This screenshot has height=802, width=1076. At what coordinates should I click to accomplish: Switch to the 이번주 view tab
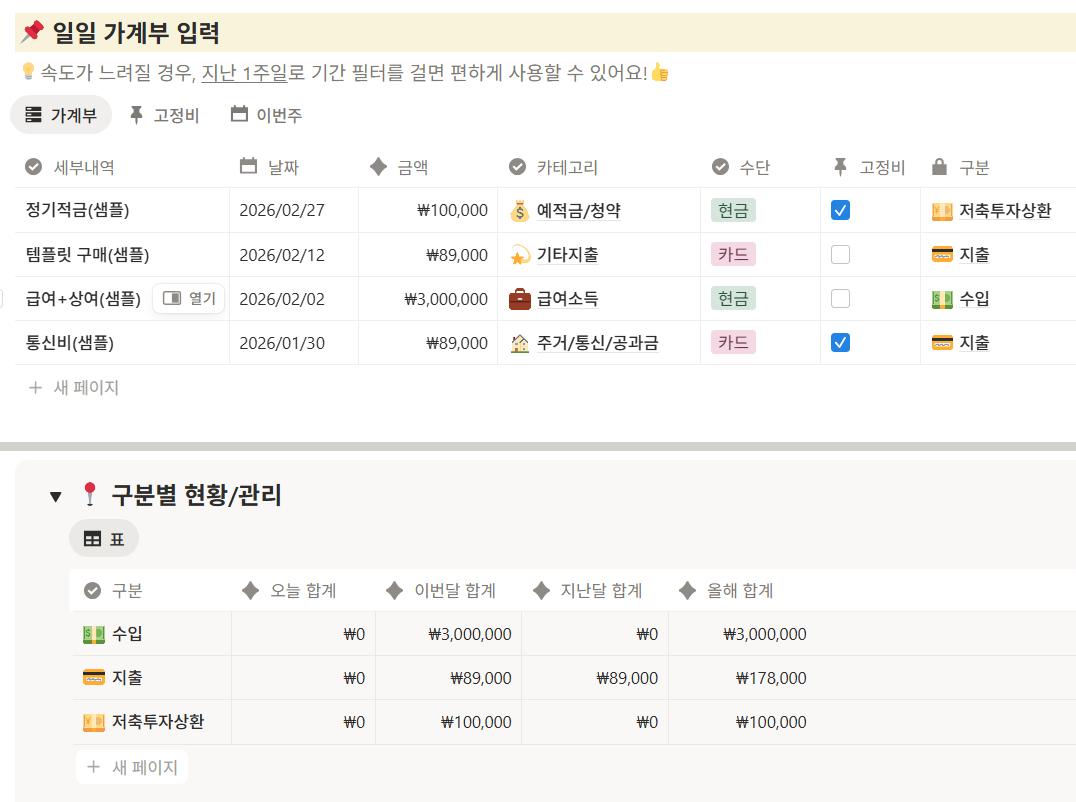coord(266,115)
